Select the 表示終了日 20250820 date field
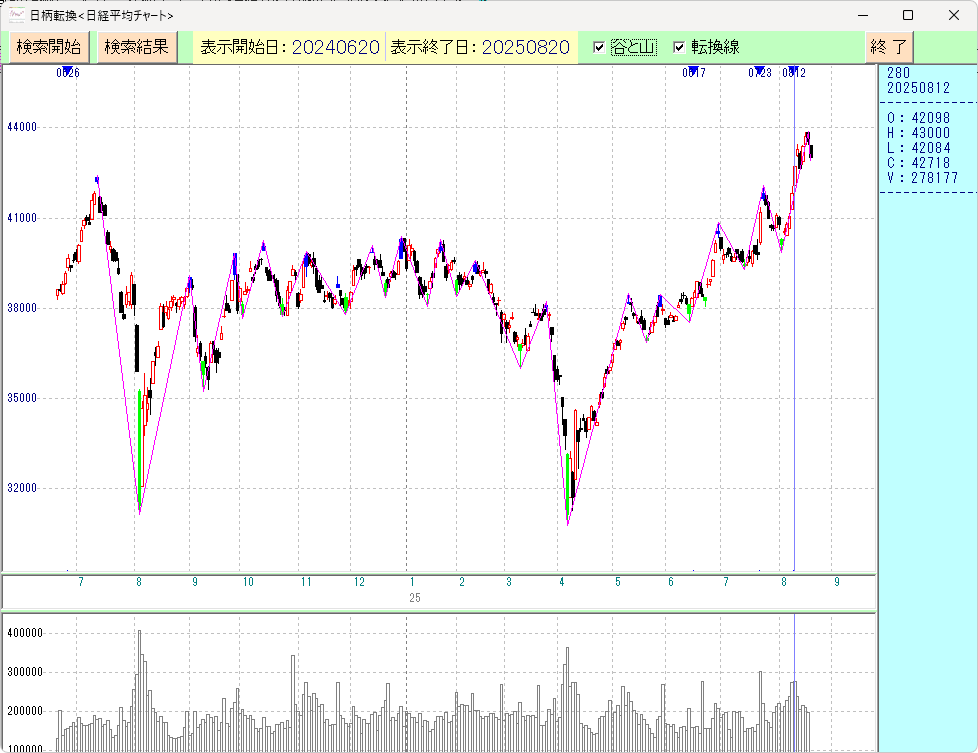The width and height of the screenshot is (978, 753). point(479,48)
